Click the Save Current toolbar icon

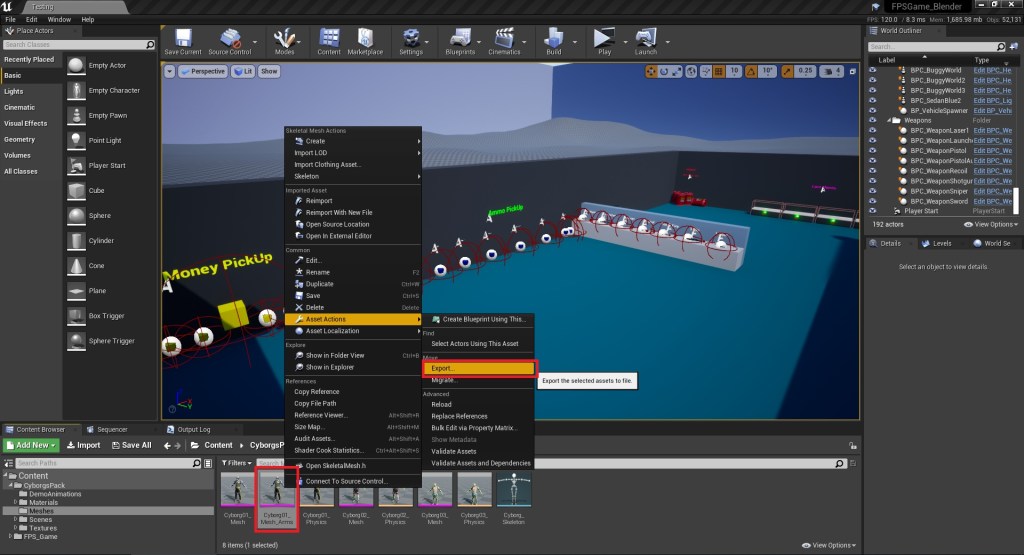(x=183, y=38)
